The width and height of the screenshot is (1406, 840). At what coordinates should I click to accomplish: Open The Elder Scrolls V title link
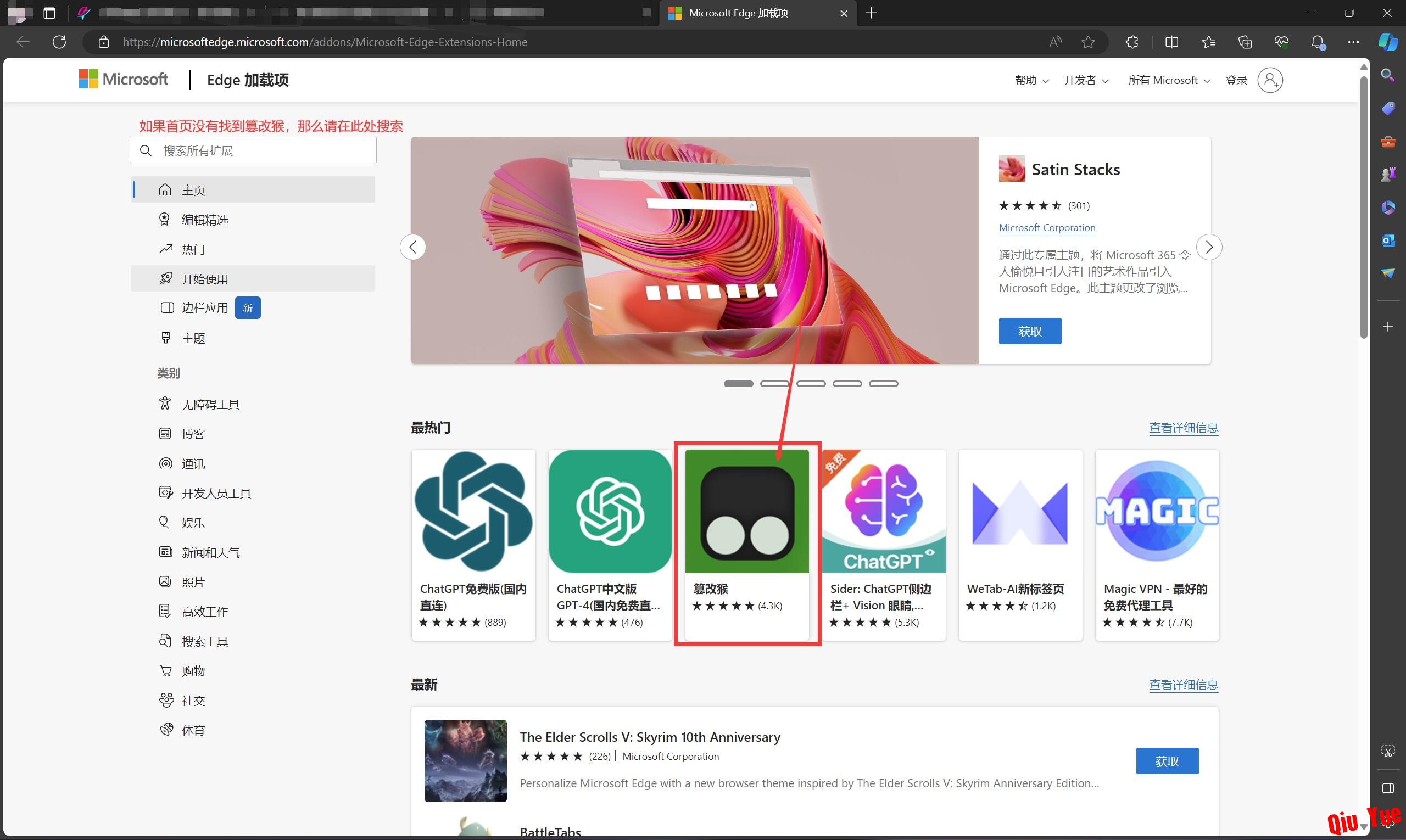click(x=650, y=737)
